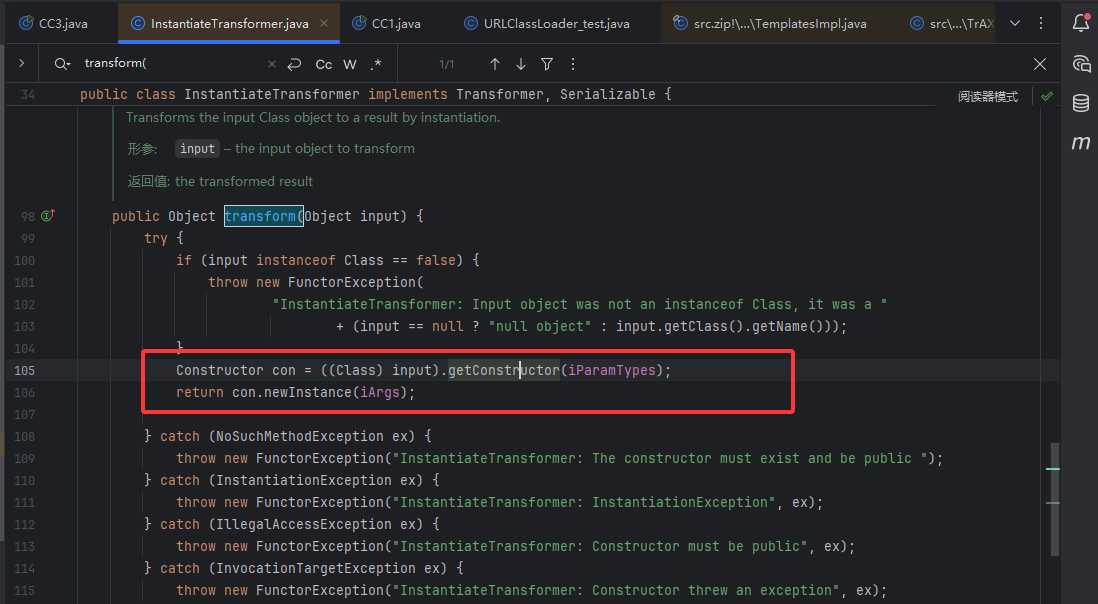
Task: Open search filter options
Action: point(547,64)
